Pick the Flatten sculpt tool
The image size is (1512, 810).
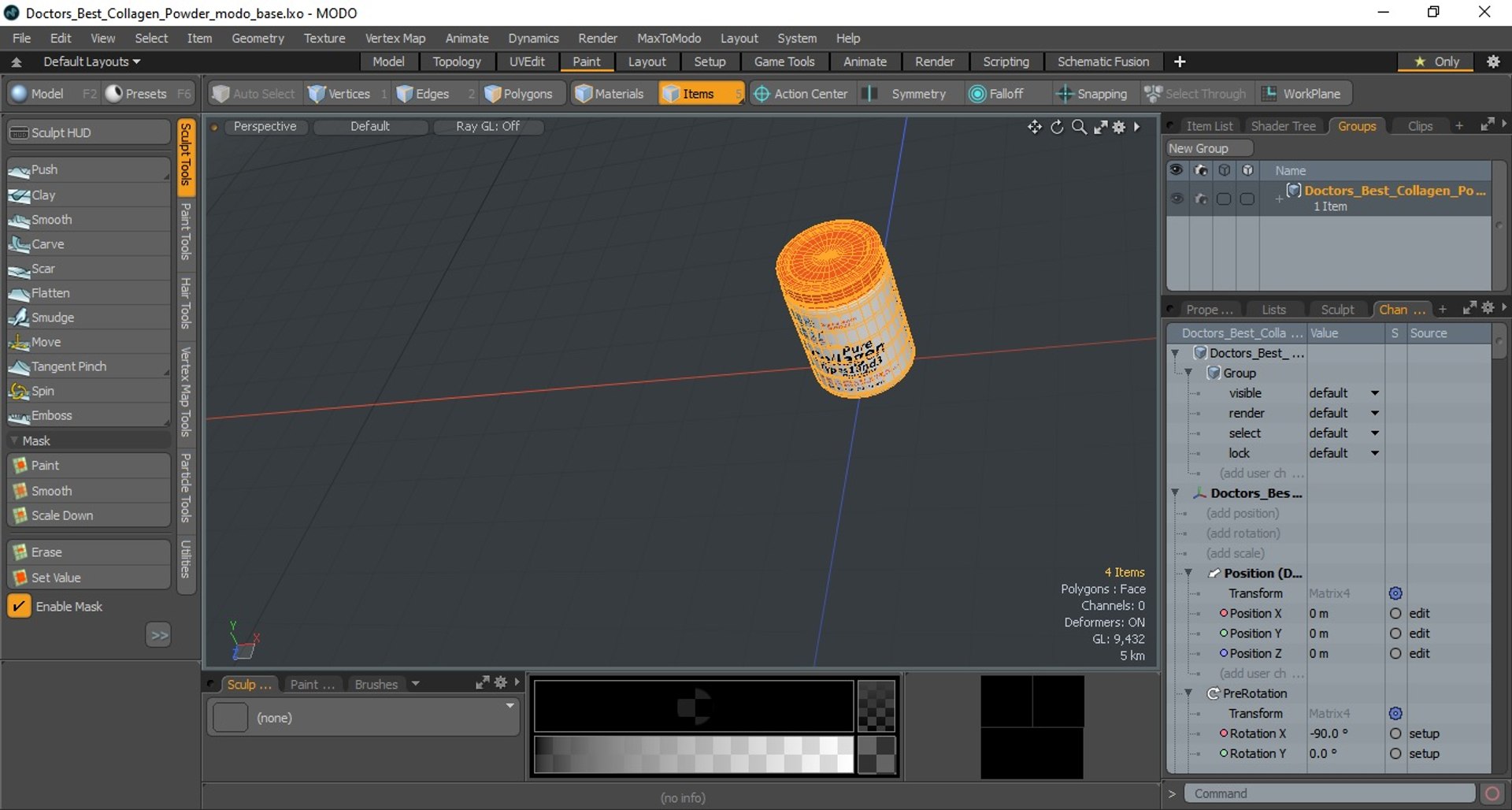(88, 293)
